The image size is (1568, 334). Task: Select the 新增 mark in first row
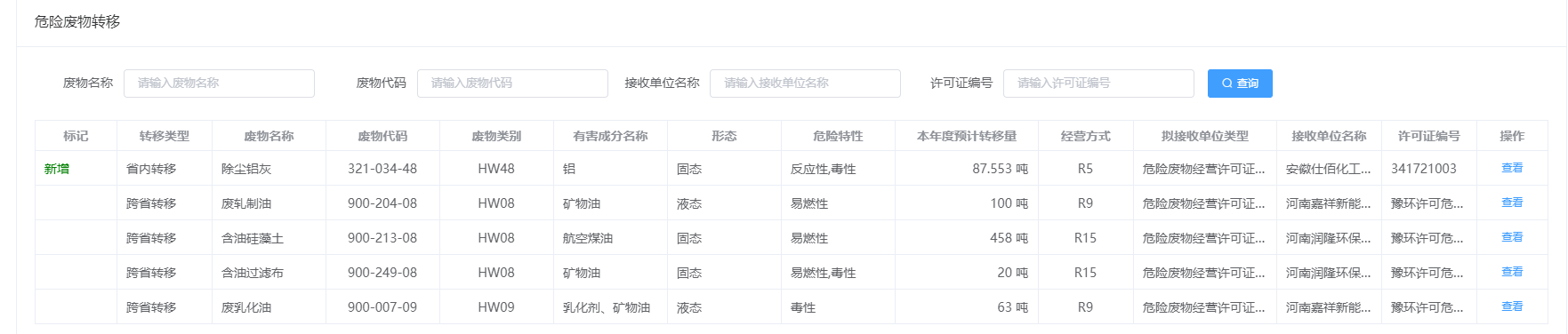[x=57, y=169]
